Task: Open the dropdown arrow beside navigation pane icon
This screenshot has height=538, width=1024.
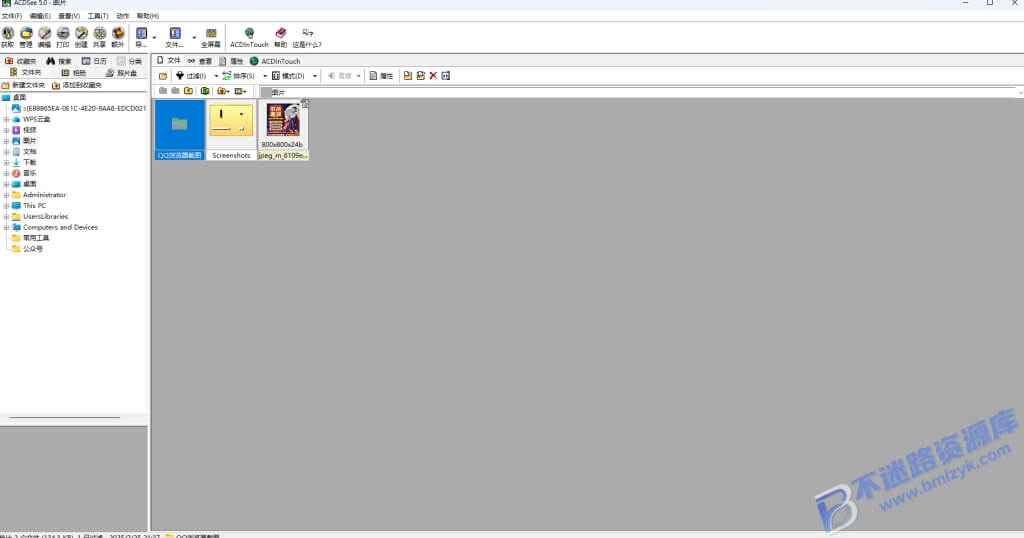Action: click(x=154, y=37)
